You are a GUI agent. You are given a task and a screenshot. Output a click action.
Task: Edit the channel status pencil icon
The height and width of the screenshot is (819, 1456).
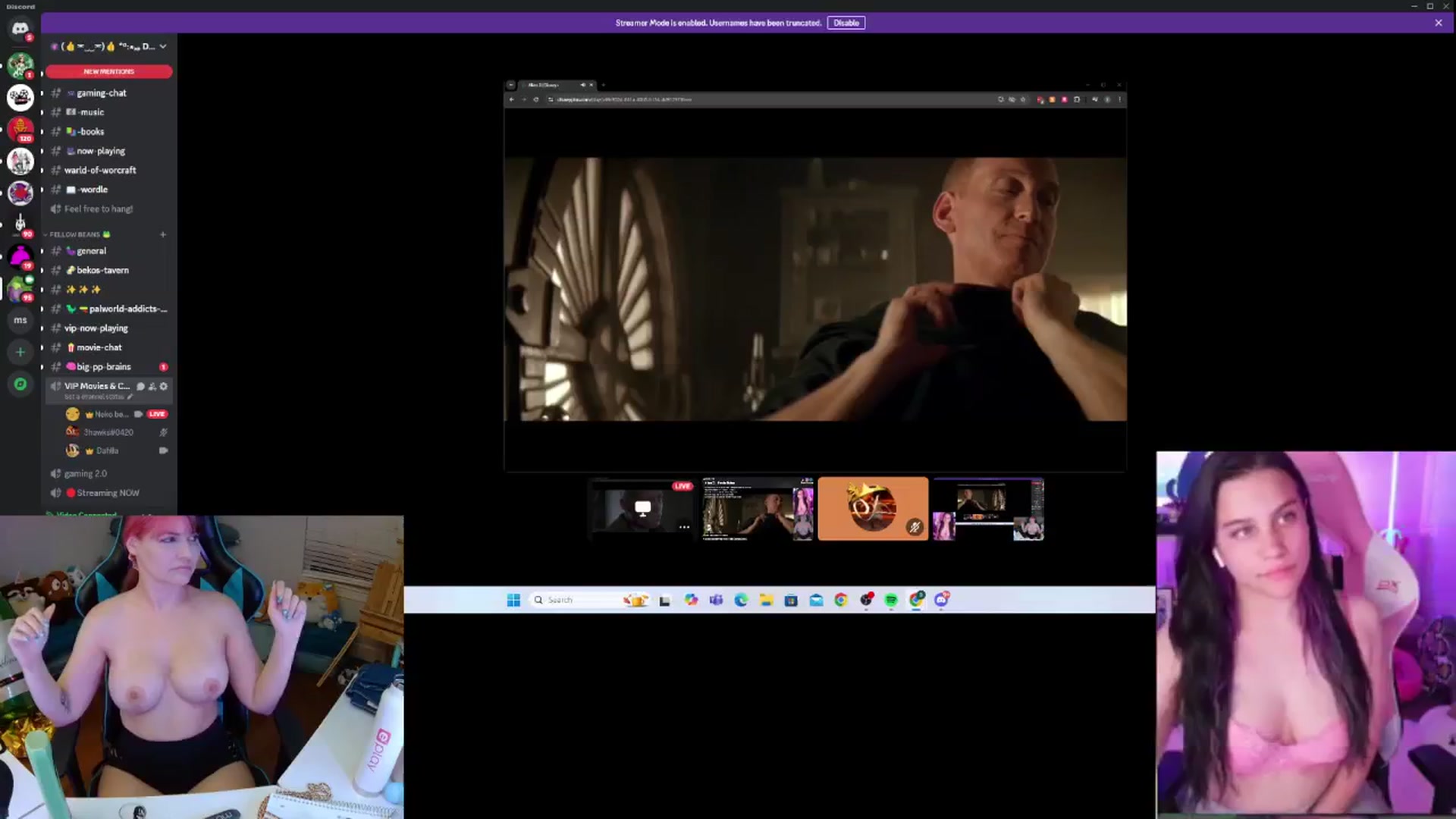(x=130, y=397)
